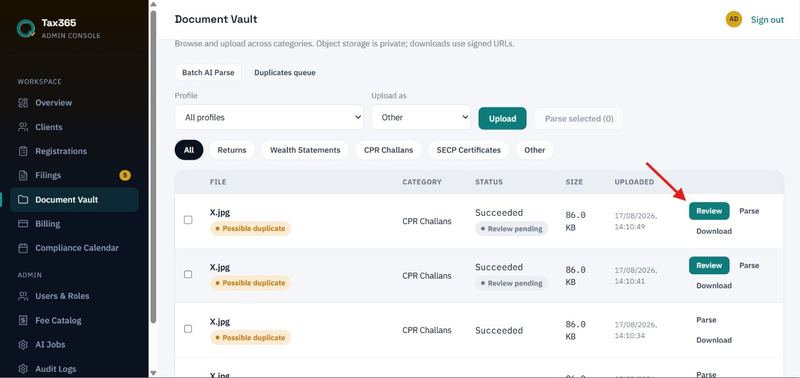Screen dimensions: 800x378
Task: Open the AD user avatar
Action: (x=734, y=19)
